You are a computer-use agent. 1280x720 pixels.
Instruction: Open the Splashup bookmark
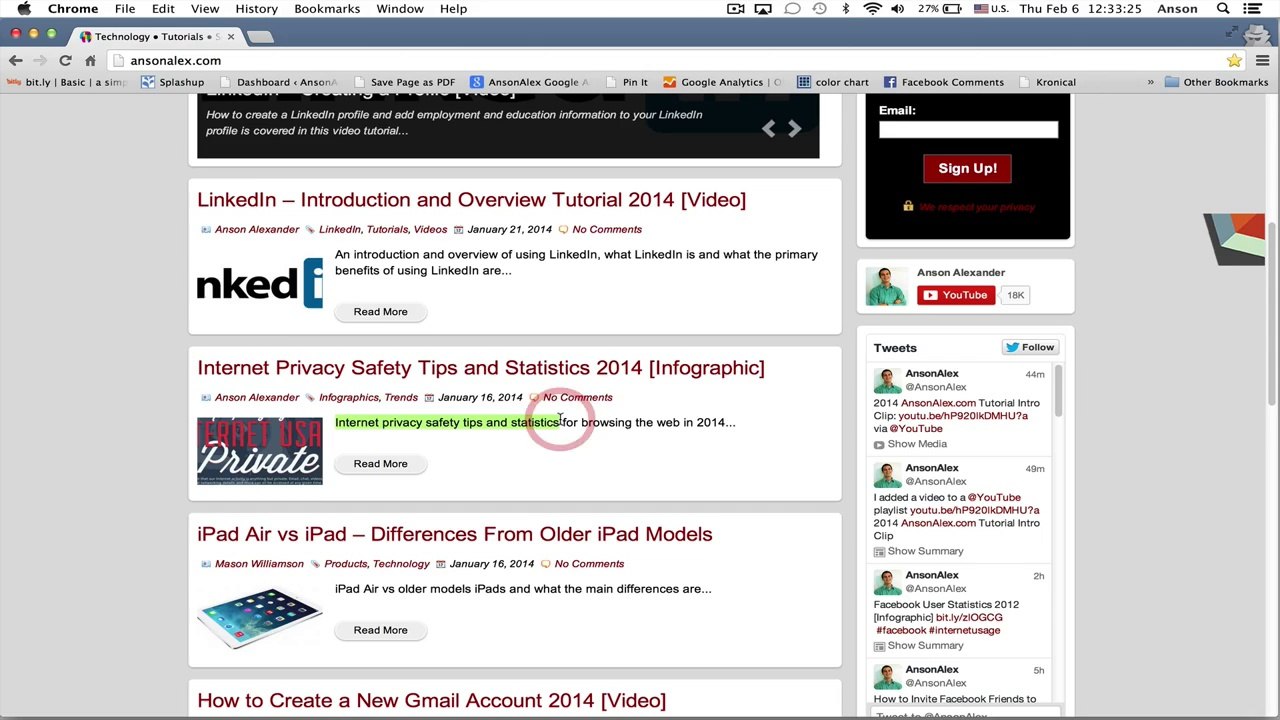[172, 82]
